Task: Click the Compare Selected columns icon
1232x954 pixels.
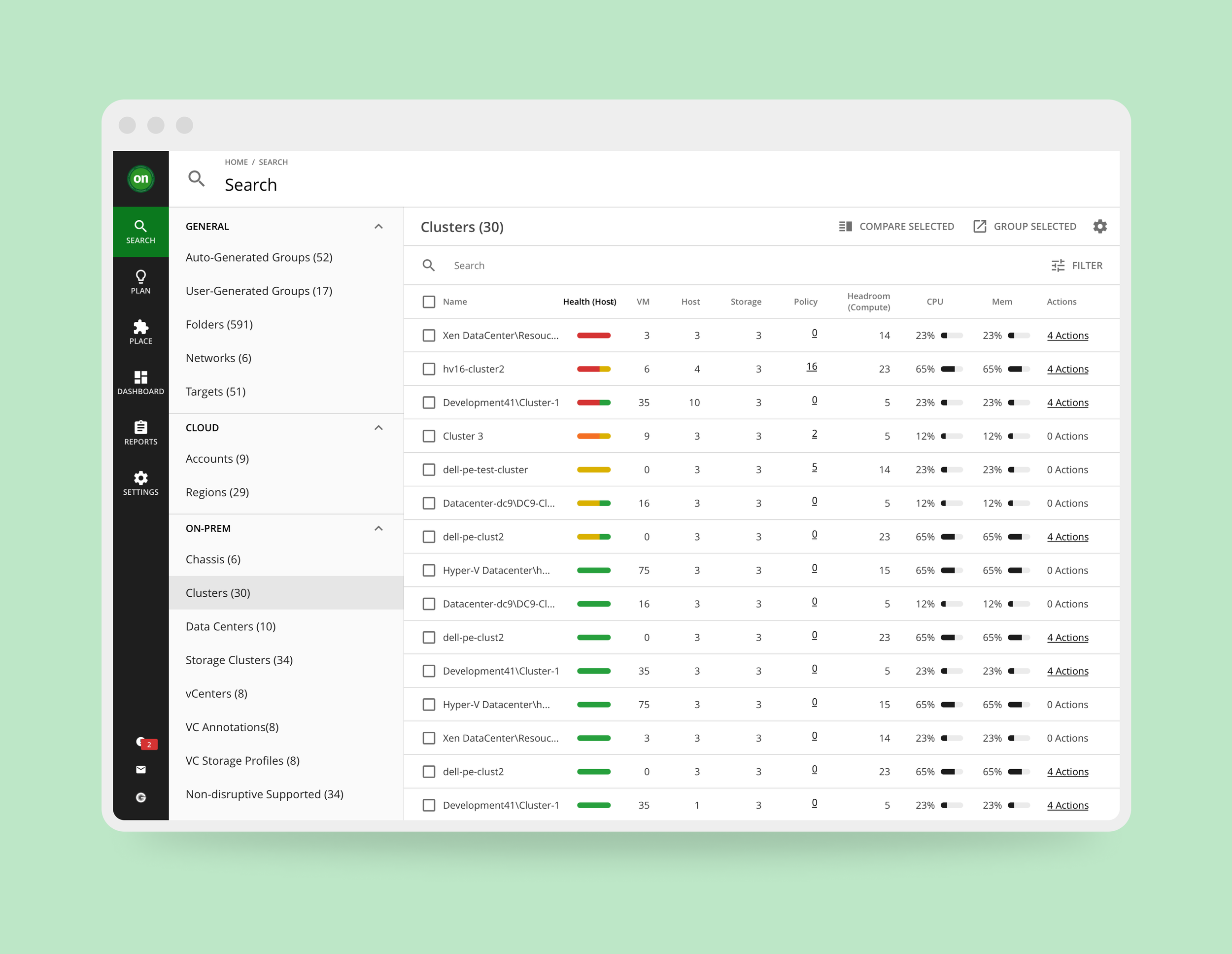Action: tap(845, 226)
